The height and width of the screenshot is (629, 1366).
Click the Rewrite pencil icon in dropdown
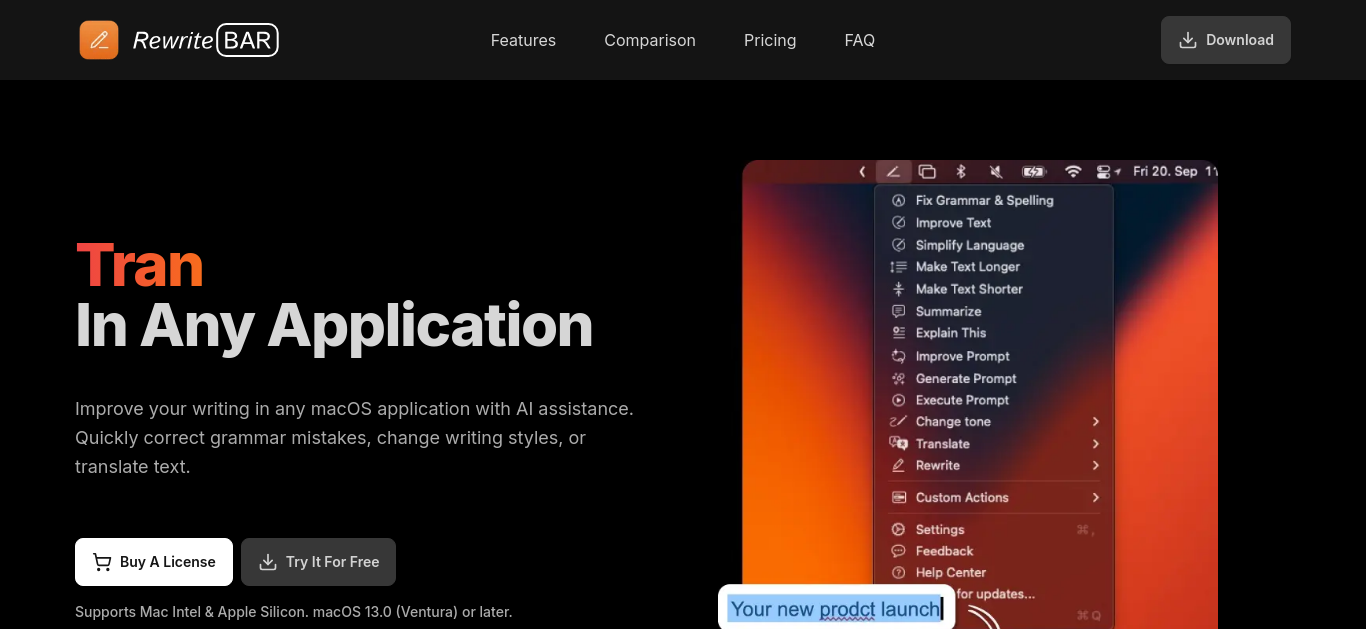(x=898, y=465)
